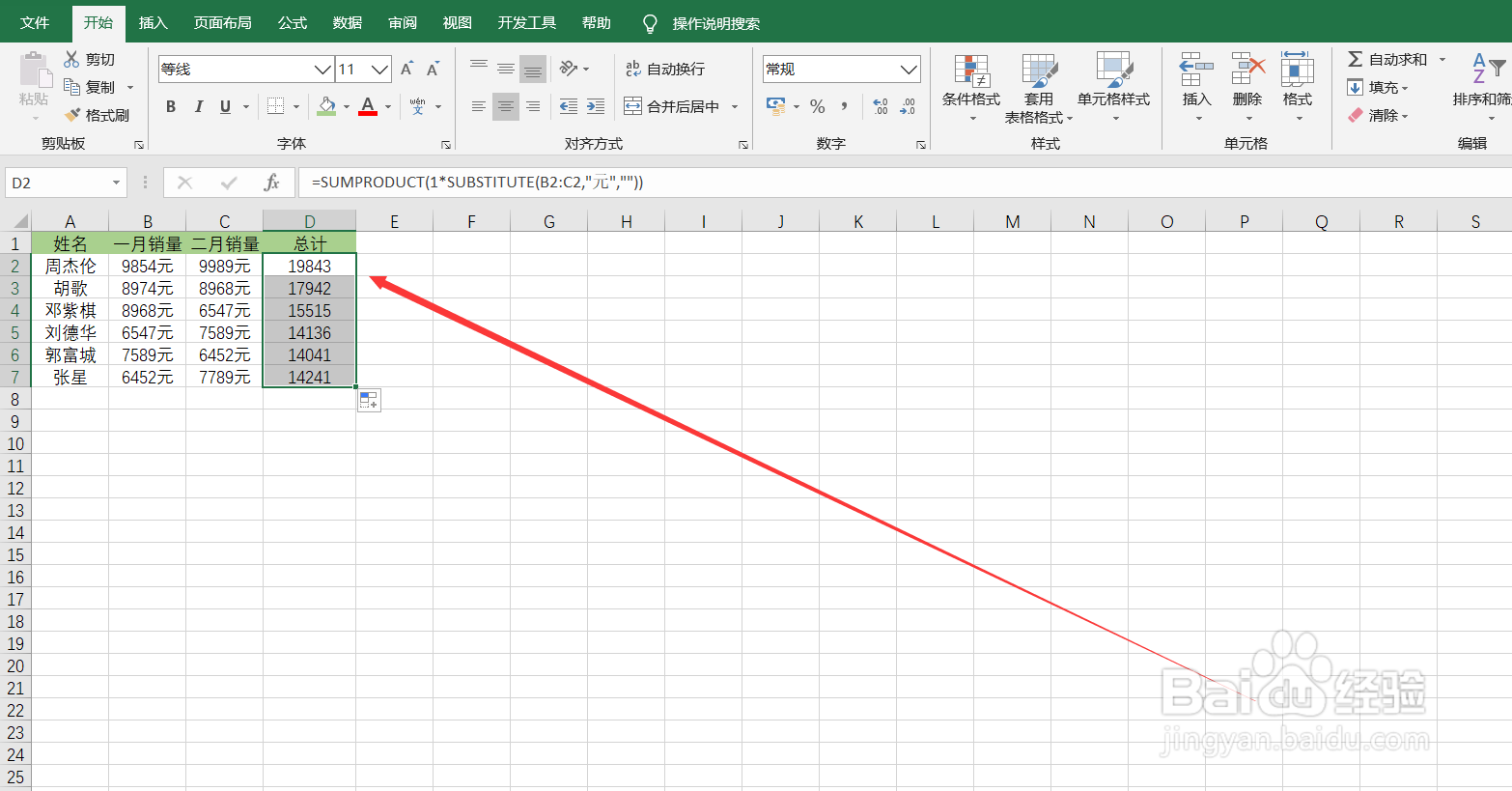
Task: Toggle Bold formatting
Action: pyautogui.click(x=171, y=106)
